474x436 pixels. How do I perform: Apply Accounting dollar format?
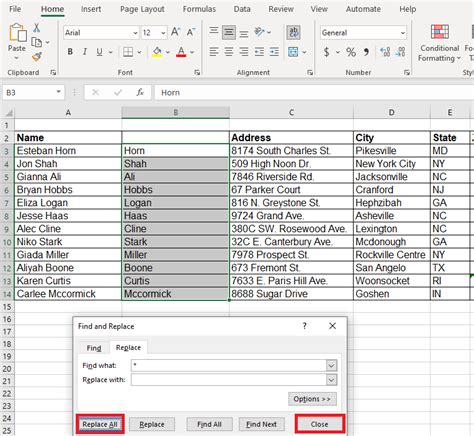tap(327, 52)
